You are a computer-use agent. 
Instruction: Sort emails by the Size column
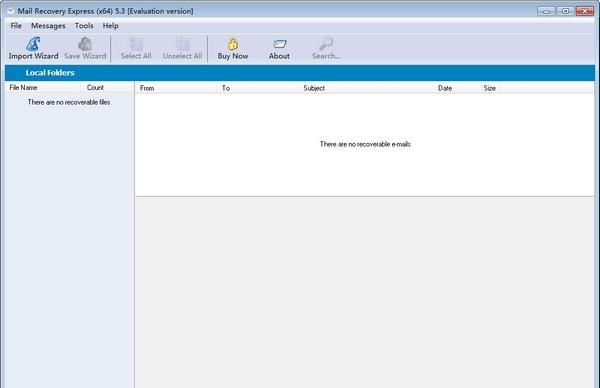coord(489,88)
